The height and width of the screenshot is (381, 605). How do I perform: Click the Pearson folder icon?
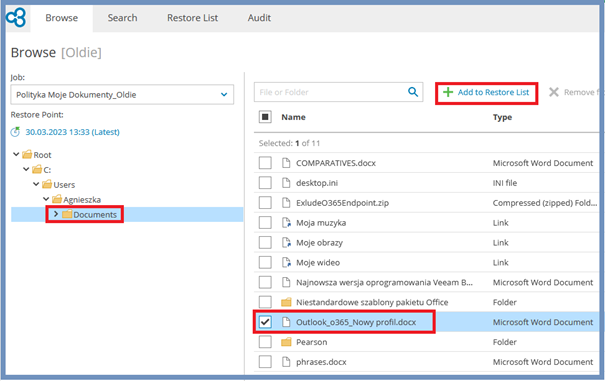tap(286, 342)
